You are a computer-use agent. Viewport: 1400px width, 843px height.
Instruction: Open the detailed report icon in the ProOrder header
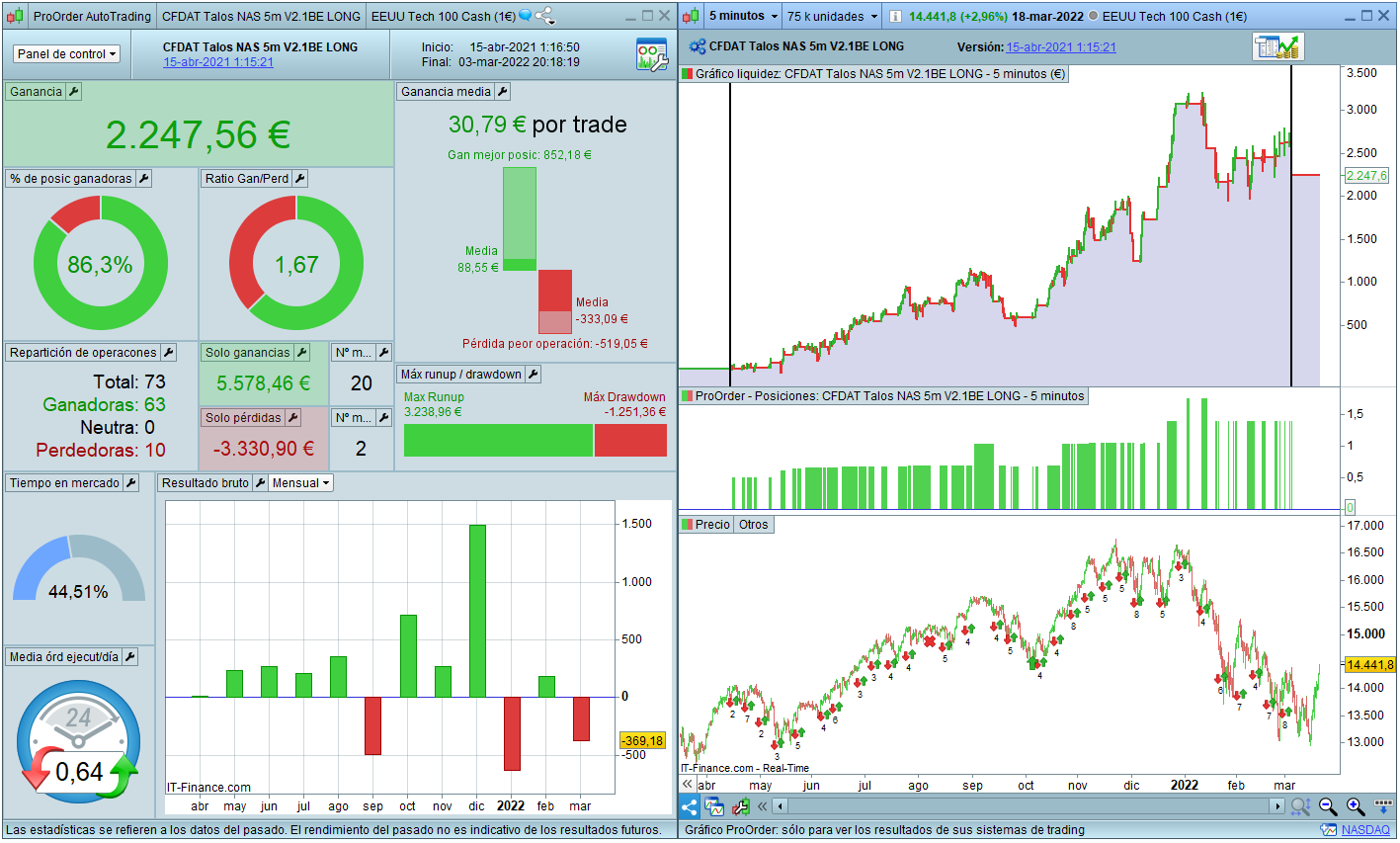click(x=652, y=55)
